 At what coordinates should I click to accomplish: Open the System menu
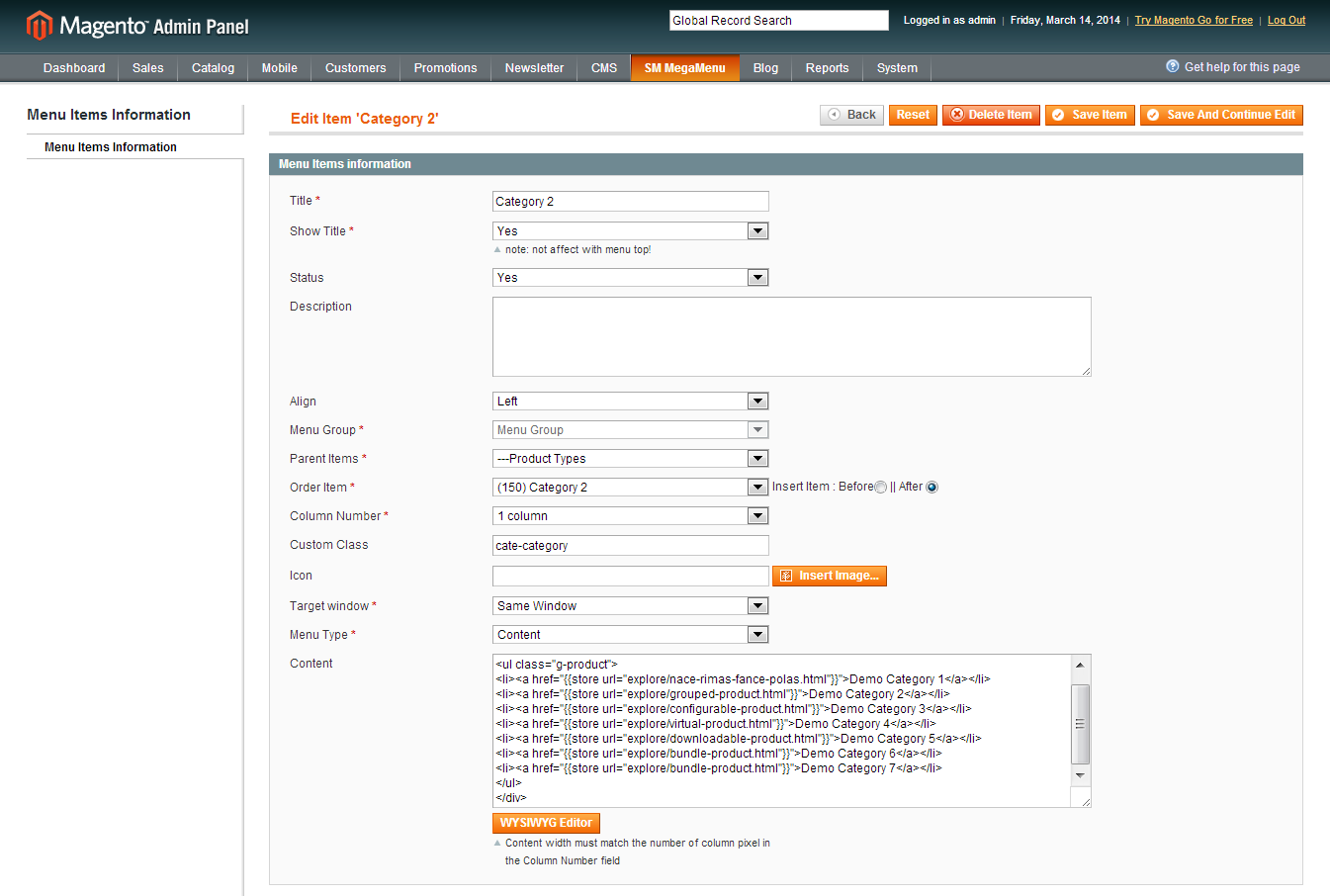(x=897, y=68)
